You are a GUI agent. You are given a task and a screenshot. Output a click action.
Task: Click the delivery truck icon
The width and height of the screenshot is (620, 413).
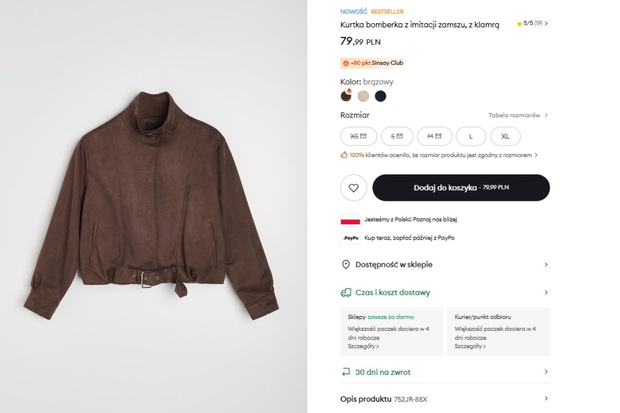click(x=346, y=293)
